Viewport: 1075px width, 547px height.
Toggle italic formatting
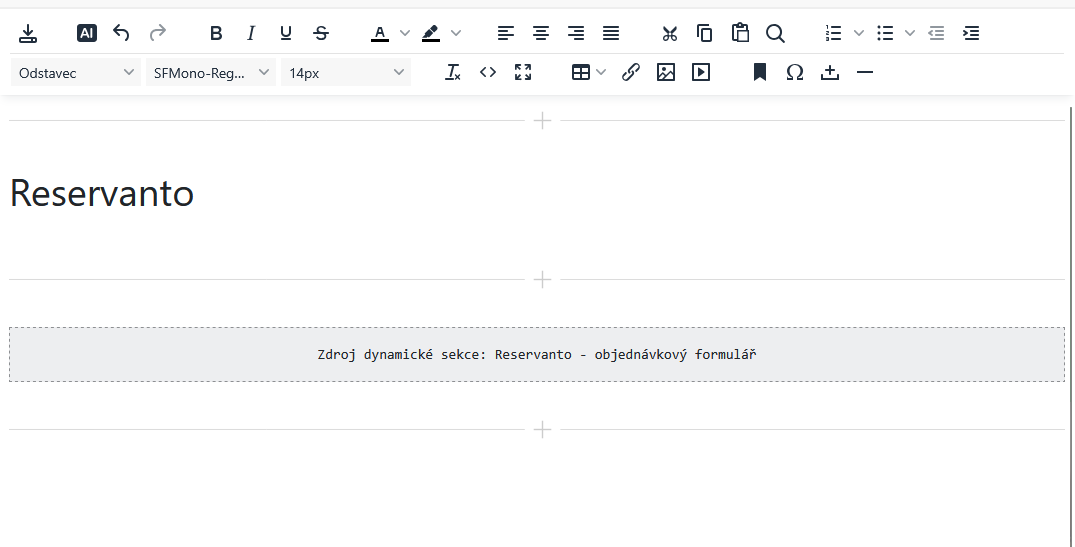[x=251, y=33]
